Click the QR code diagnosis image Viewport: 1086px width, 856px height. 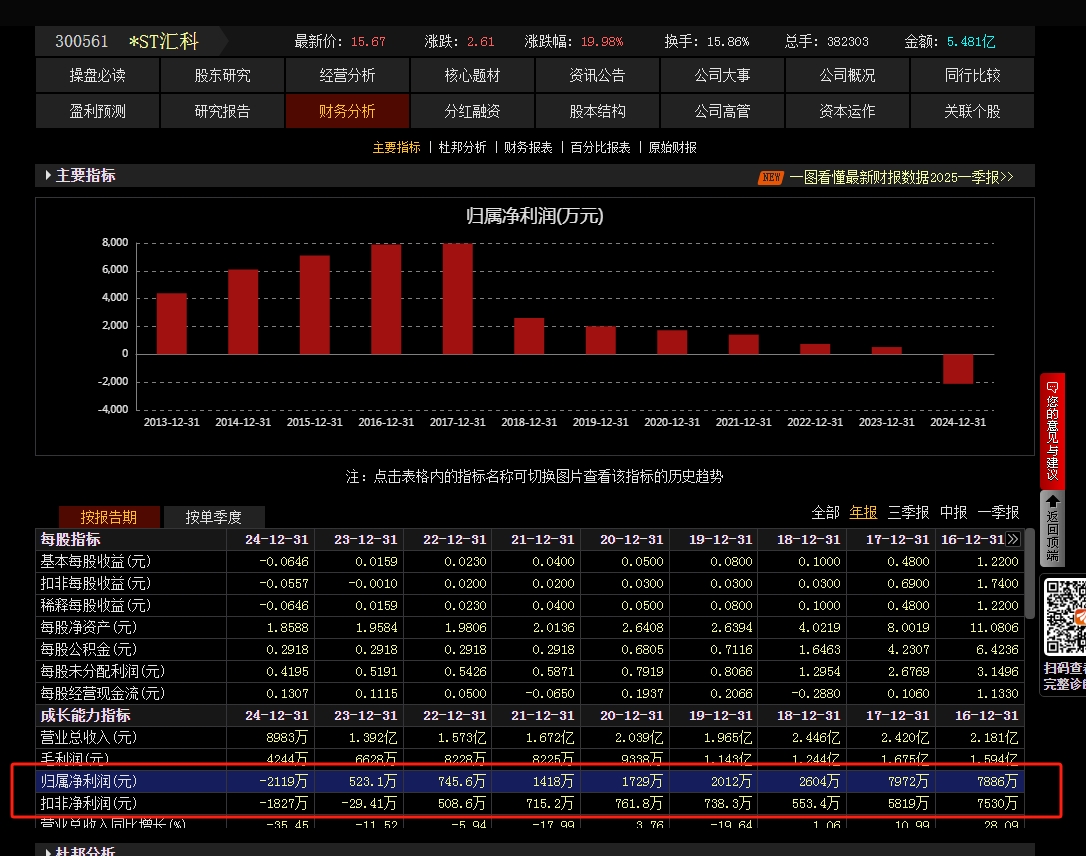1065,618
